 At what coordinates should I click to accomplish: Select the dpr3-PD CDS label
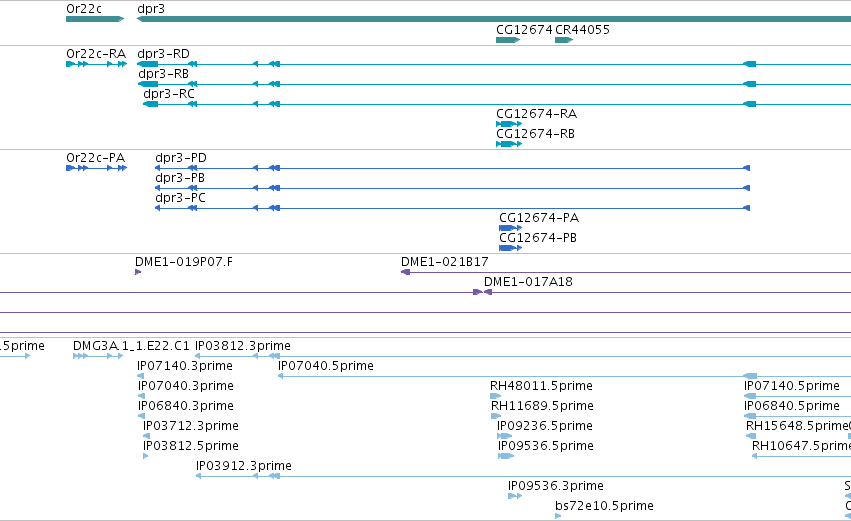[181, 158]
